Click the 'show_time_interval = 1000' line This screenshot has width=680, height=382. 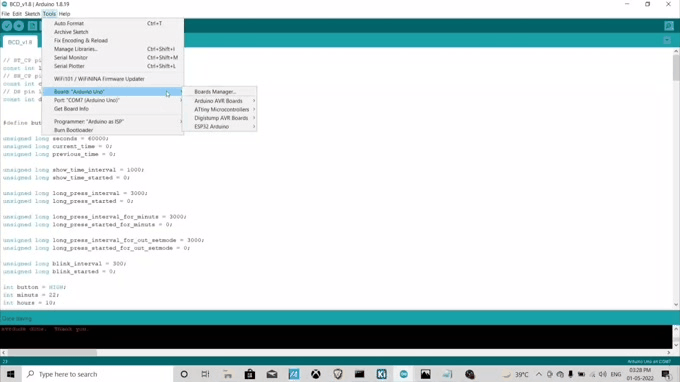click(x=73, y=170)
